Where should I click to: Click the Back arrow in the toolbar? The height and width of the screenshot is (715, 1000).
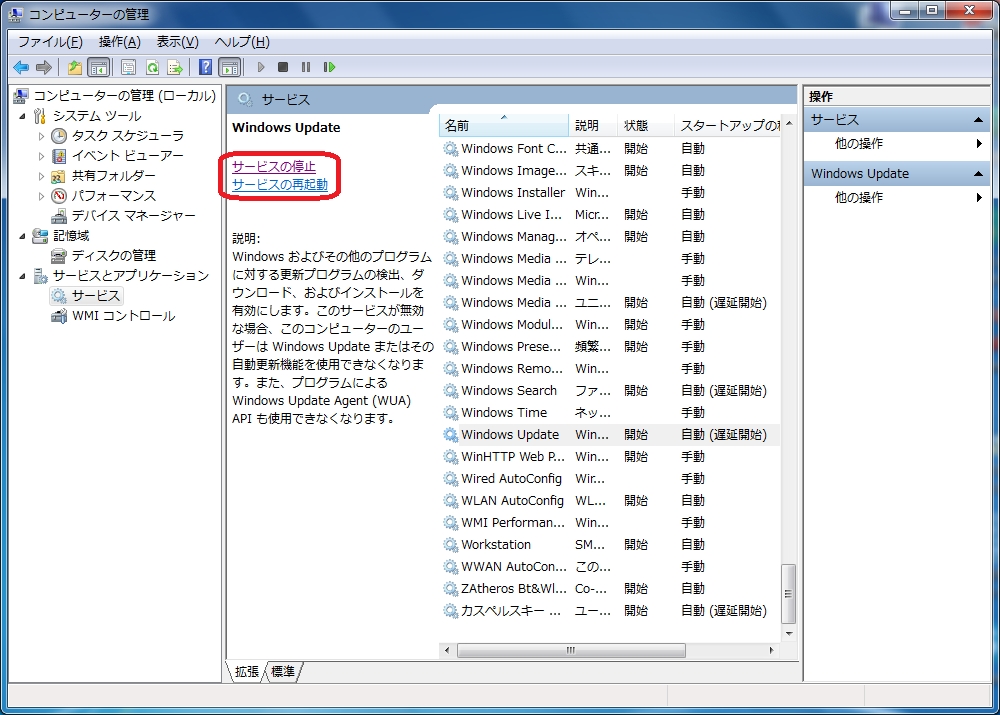(21, 67)
